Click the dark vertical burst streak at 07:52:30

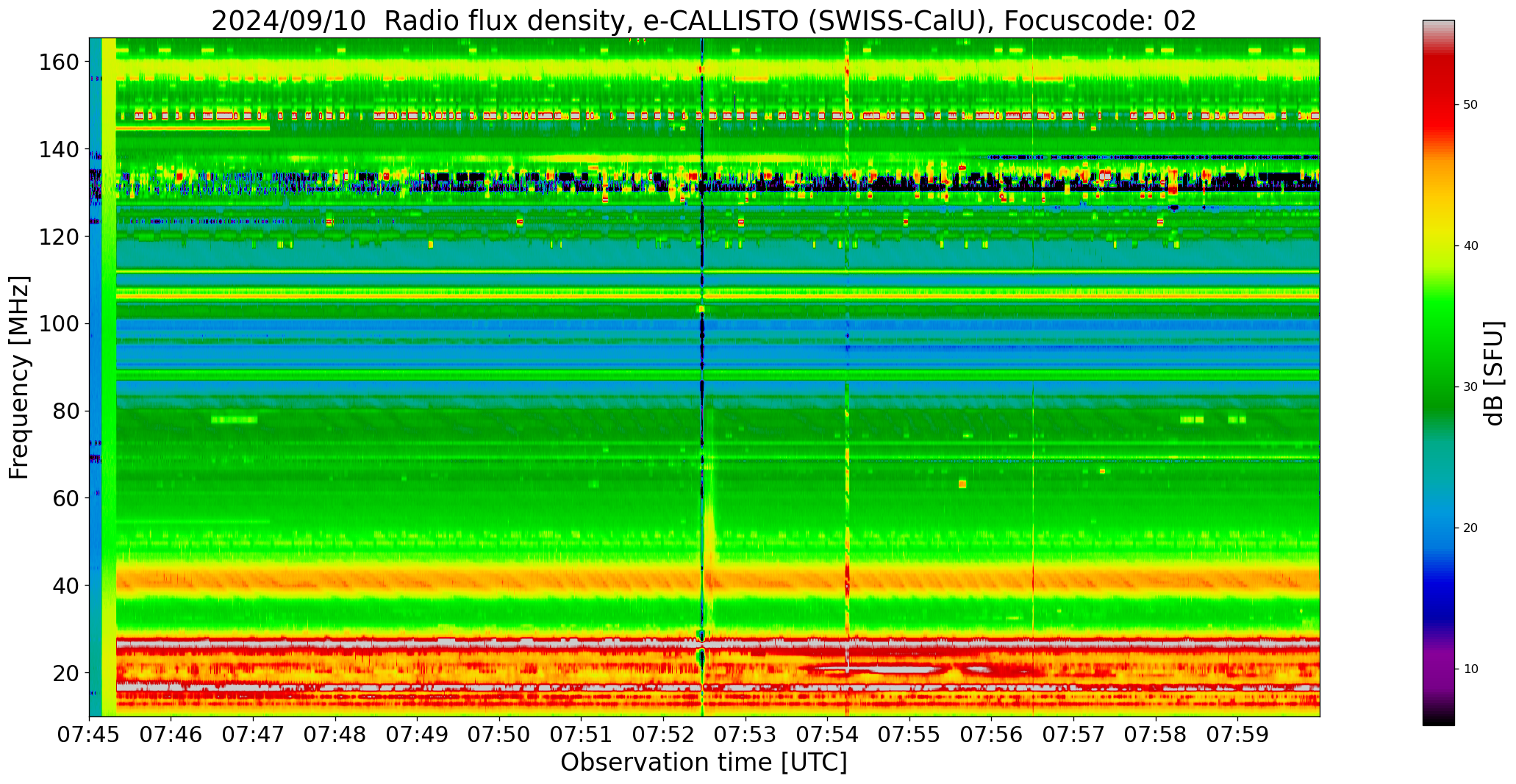[x=702, y=377]
